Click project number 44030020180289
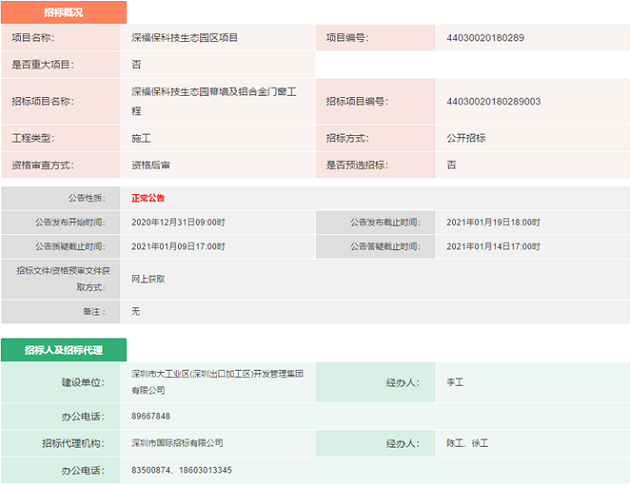 coord(485,38)
